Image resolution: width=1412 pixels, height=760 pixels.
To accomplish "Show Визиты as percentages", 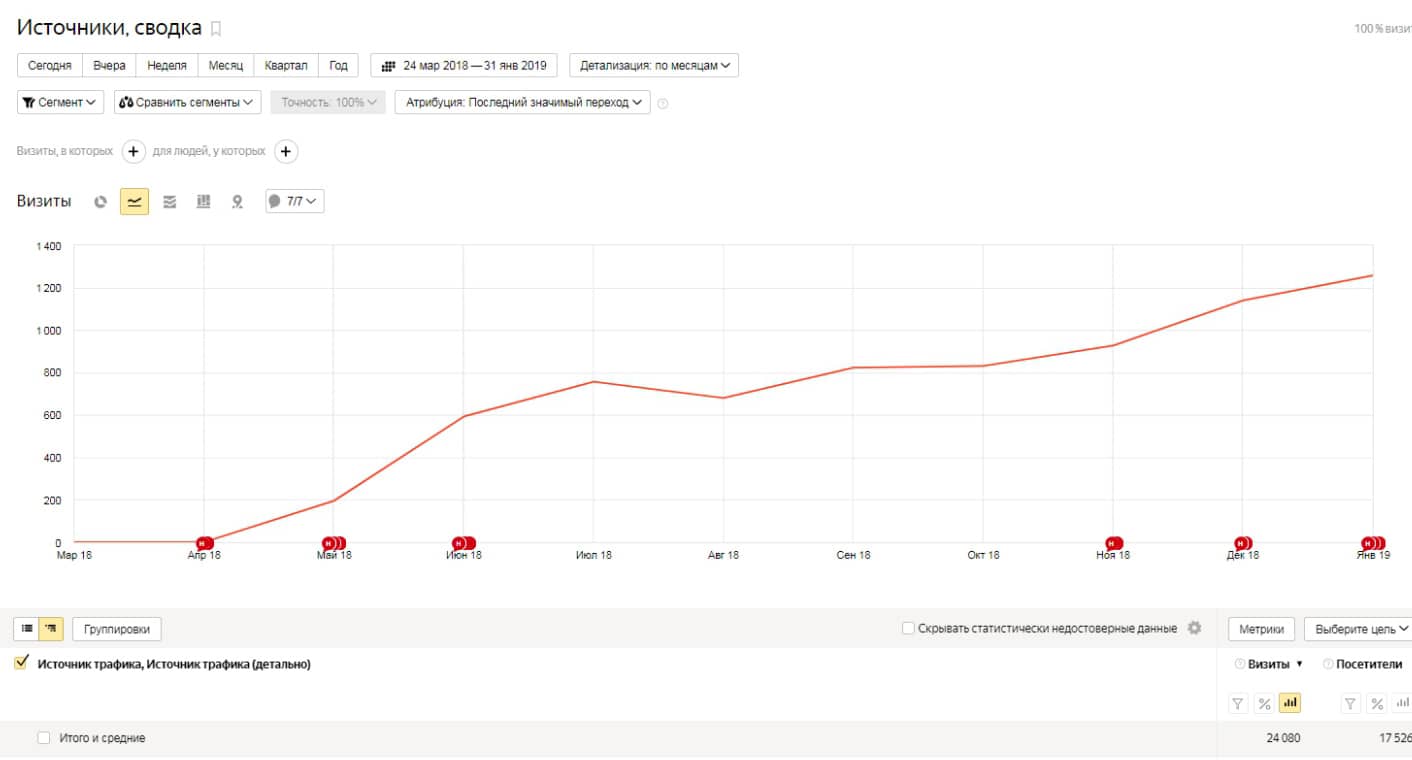I will [1264, 704].
